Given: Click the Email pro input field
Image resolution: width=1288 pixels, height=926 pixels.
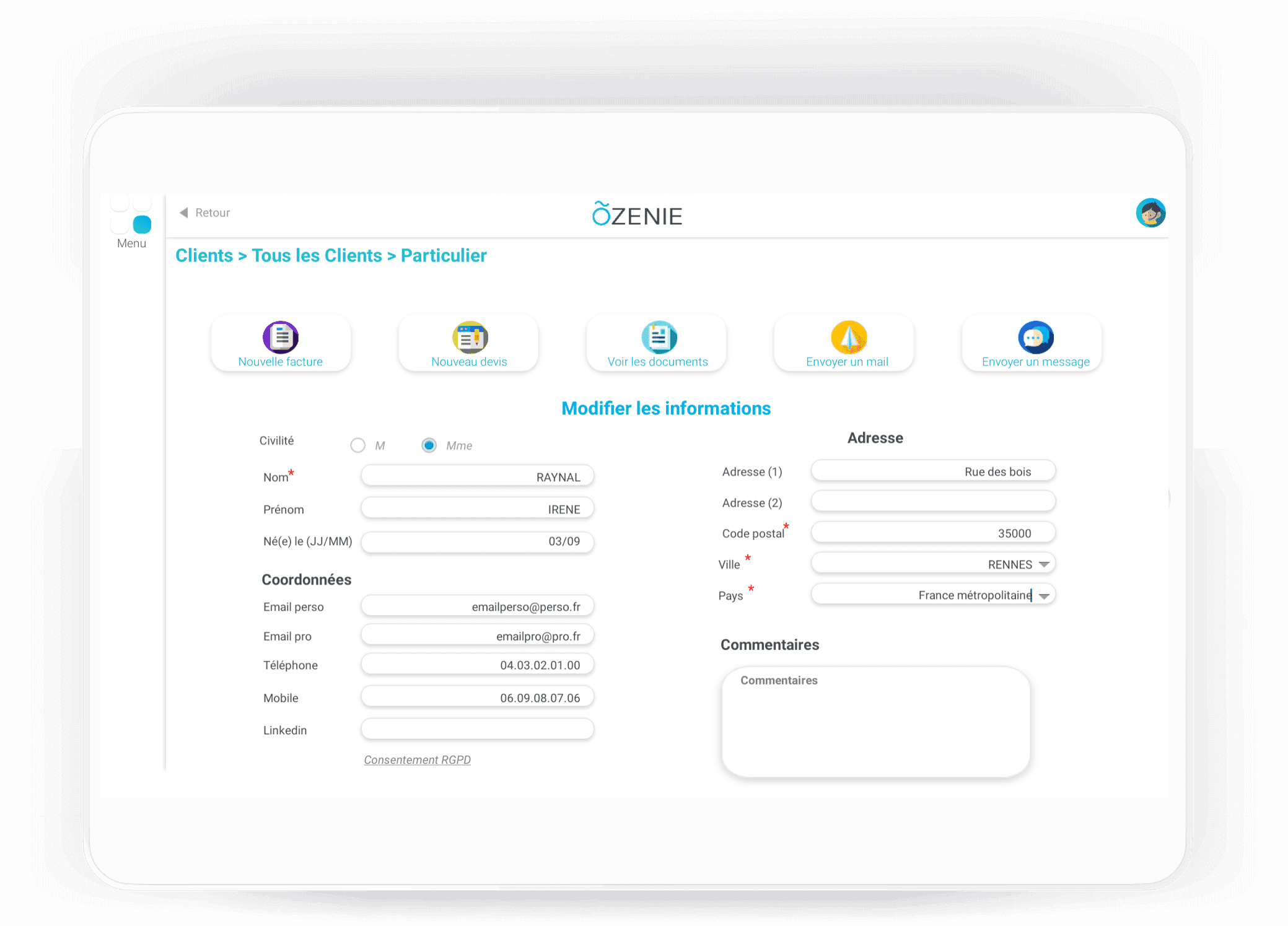Looking at the screenshot, I should (x=478, y=636).
